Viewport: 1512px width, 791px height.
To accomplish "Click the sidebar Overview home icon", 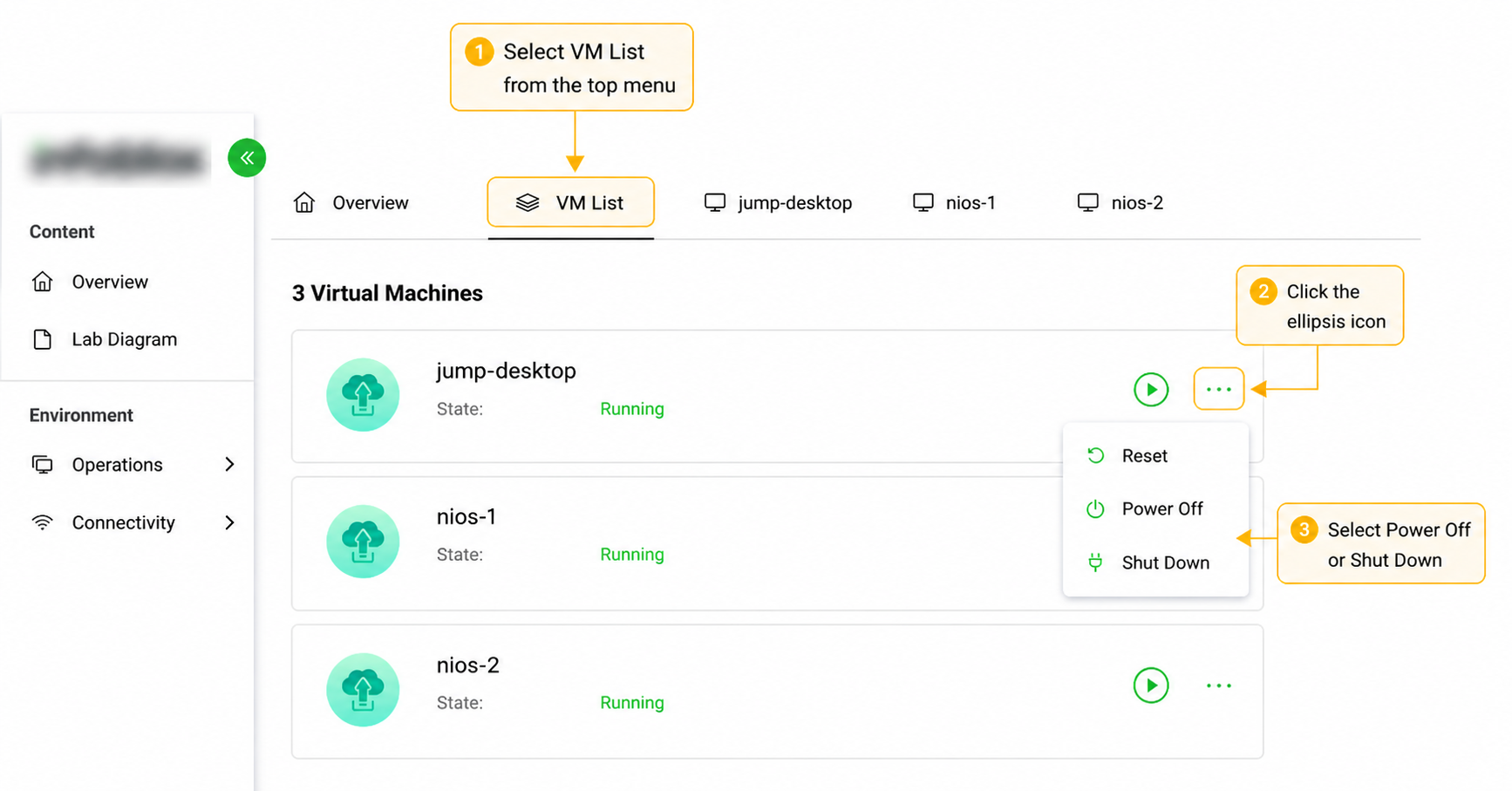I will 42,282.
